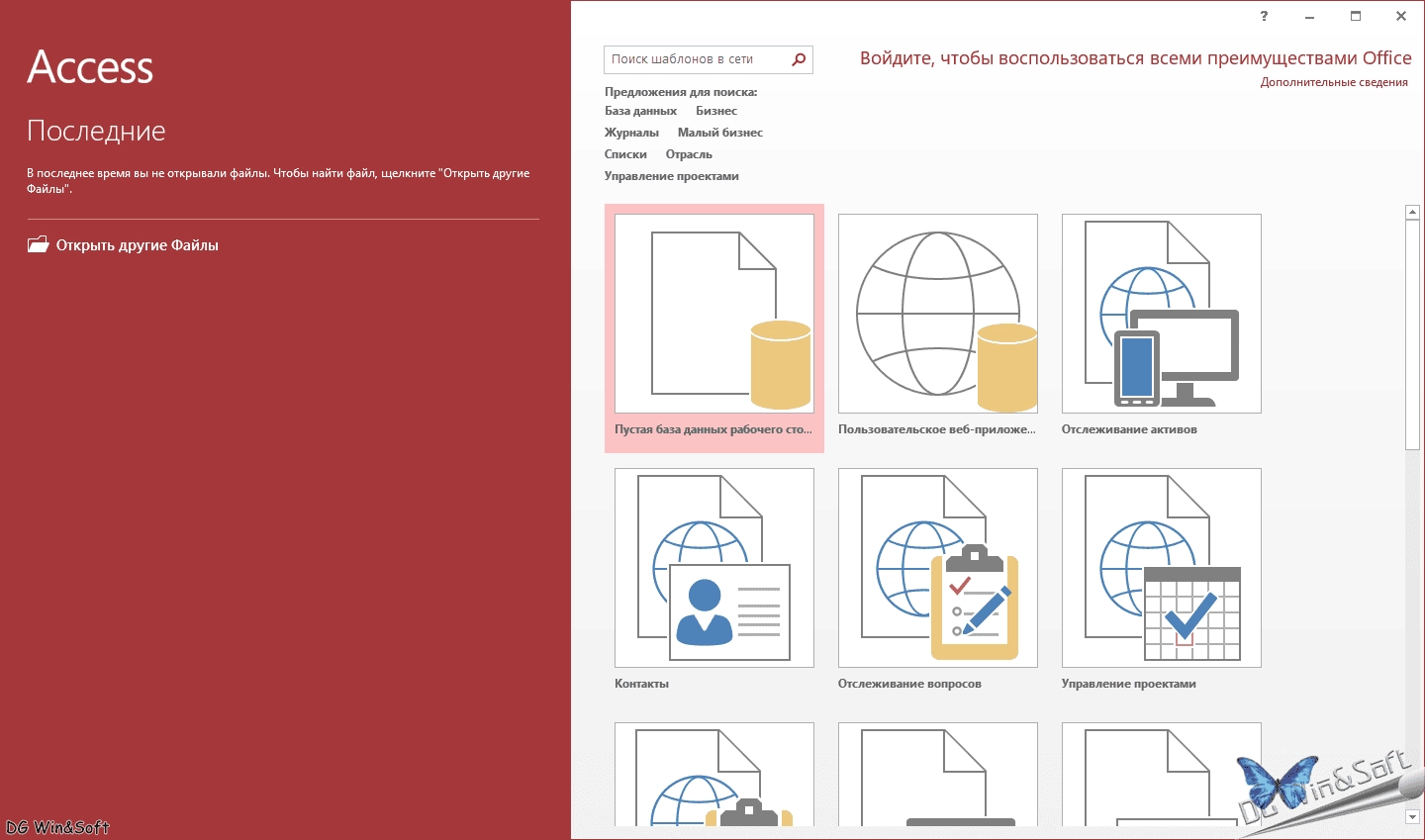
Task: Click the vertical scrollbar thumb of the templates
Action: tap(1412, 334)
